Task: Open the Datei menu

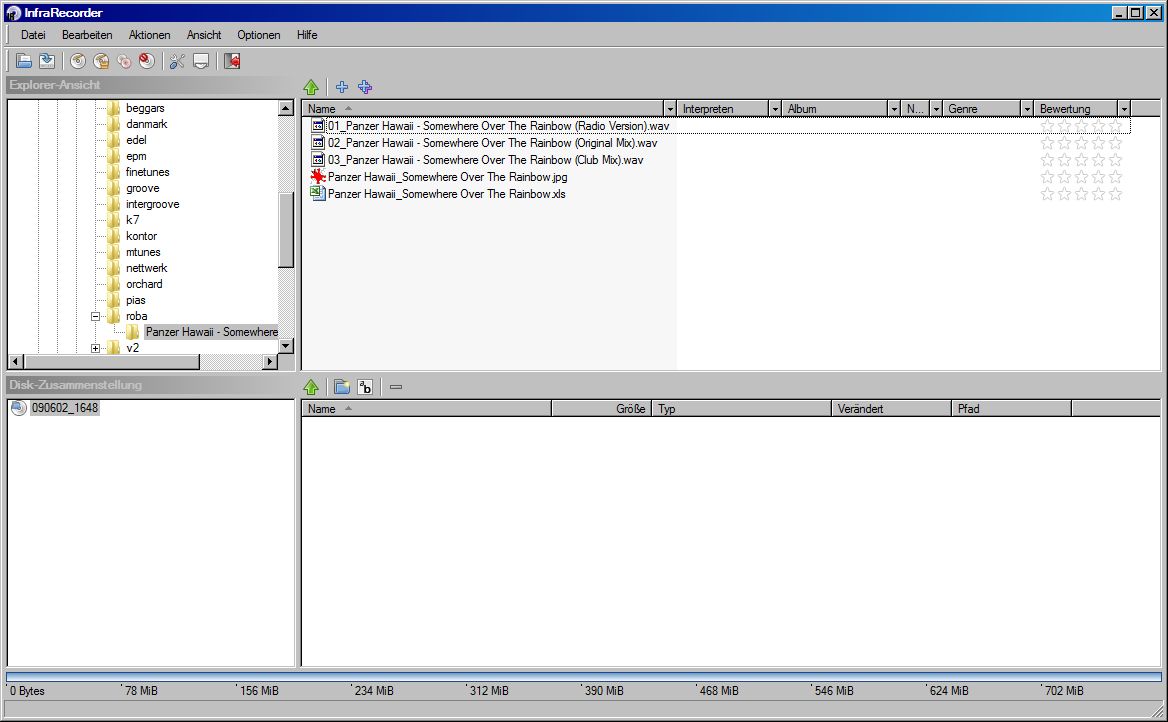Action: [x=33, y=35]
